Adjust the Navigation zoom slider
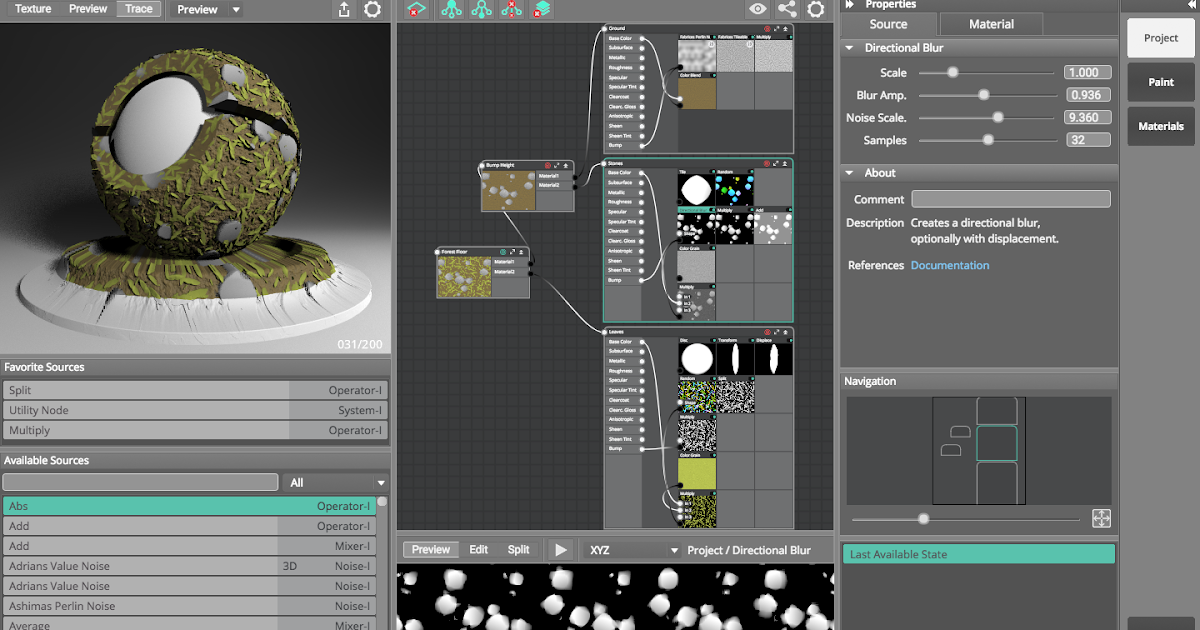Screen dimensions: 1200x630 click(966, 519)
